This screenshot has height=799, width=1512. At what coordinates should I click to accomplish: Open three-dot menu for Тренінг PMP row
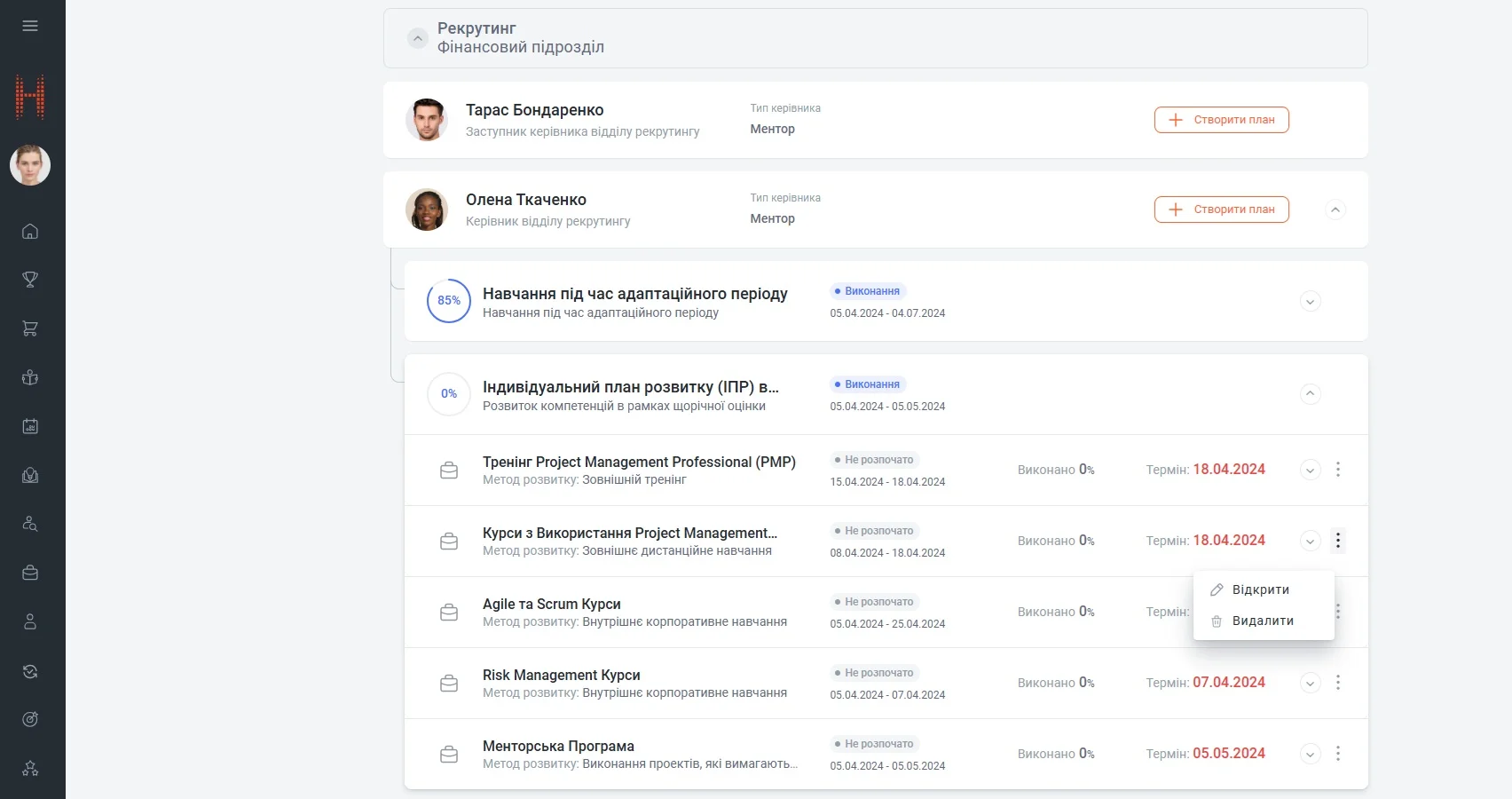point(1338,470)
